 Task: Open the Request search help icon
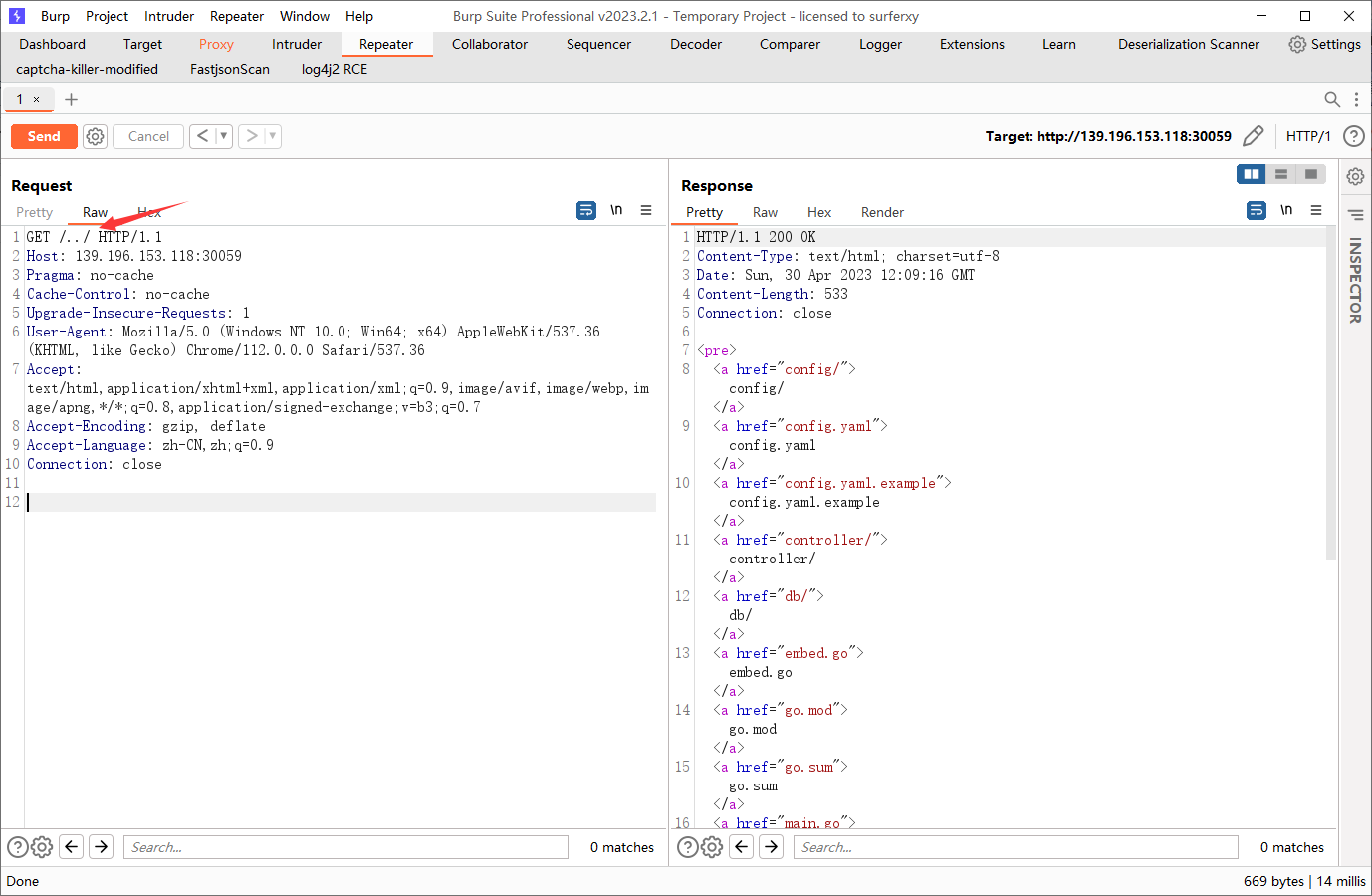[x=18, y=847]
